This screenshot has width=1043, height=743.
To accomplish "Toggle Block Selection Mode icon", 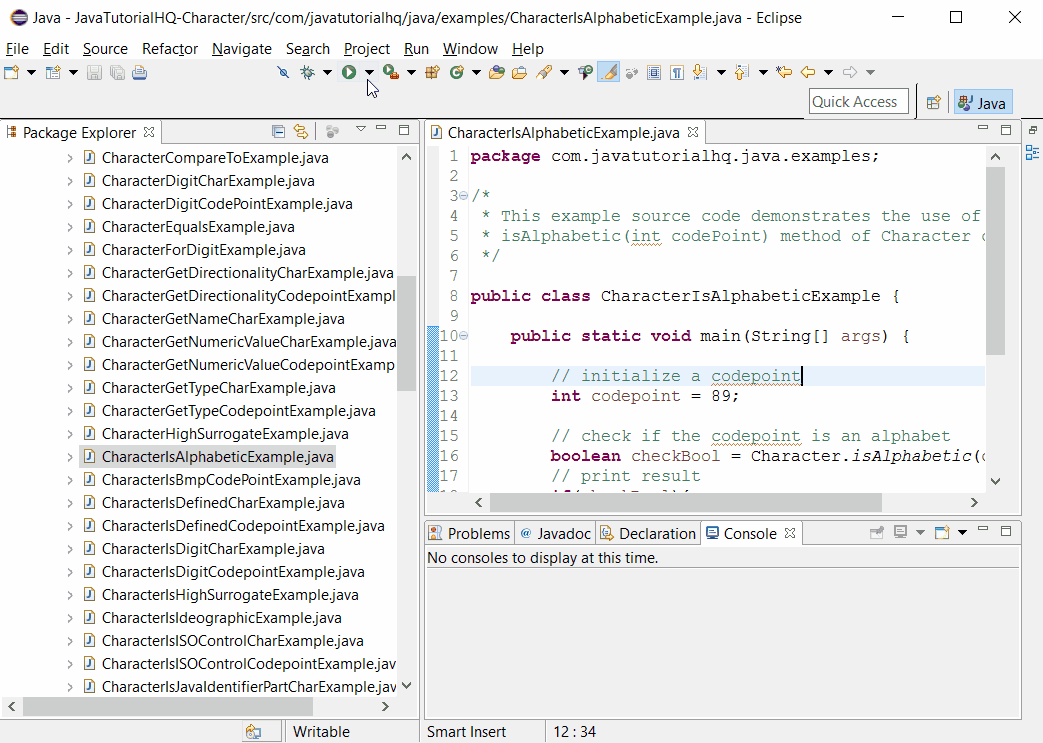I will [x=654, y=73].
